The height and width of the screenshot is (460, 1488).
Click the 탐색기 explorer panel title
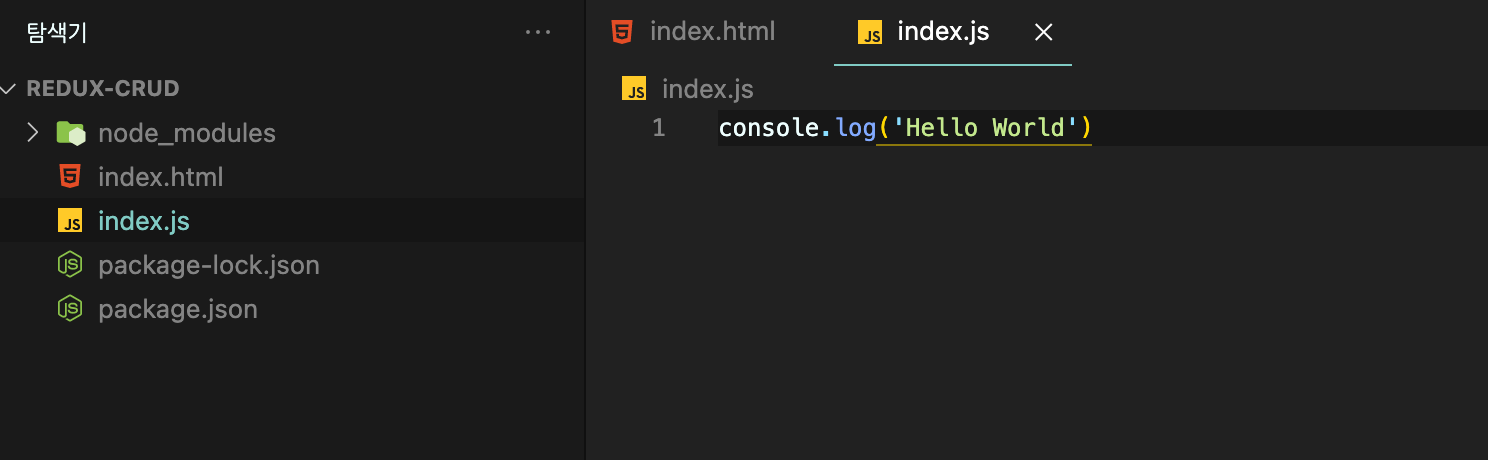57,33
